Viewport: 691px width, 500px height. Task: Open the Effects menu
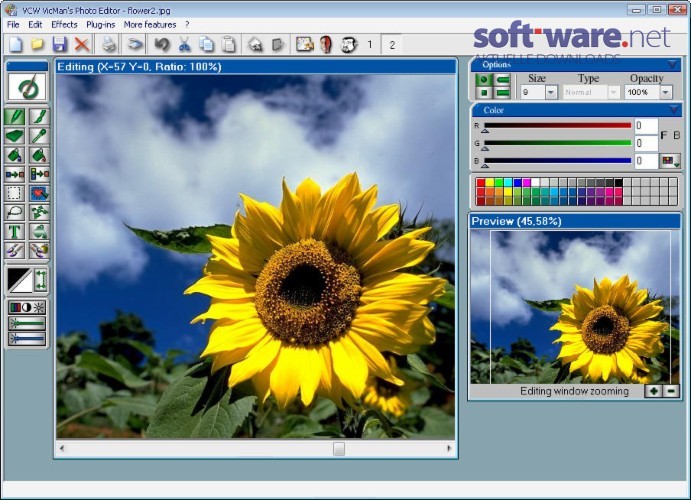click(64, 25)
